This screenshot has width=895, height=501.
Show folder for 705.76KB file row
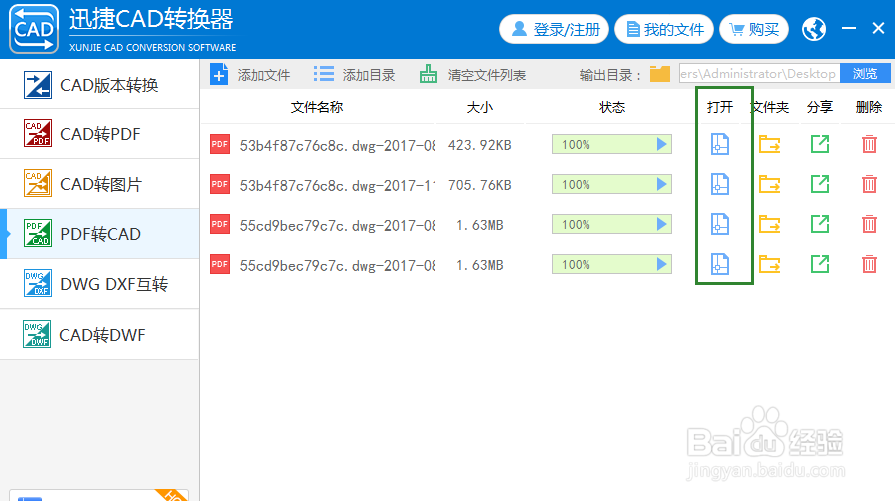[769, 184]
